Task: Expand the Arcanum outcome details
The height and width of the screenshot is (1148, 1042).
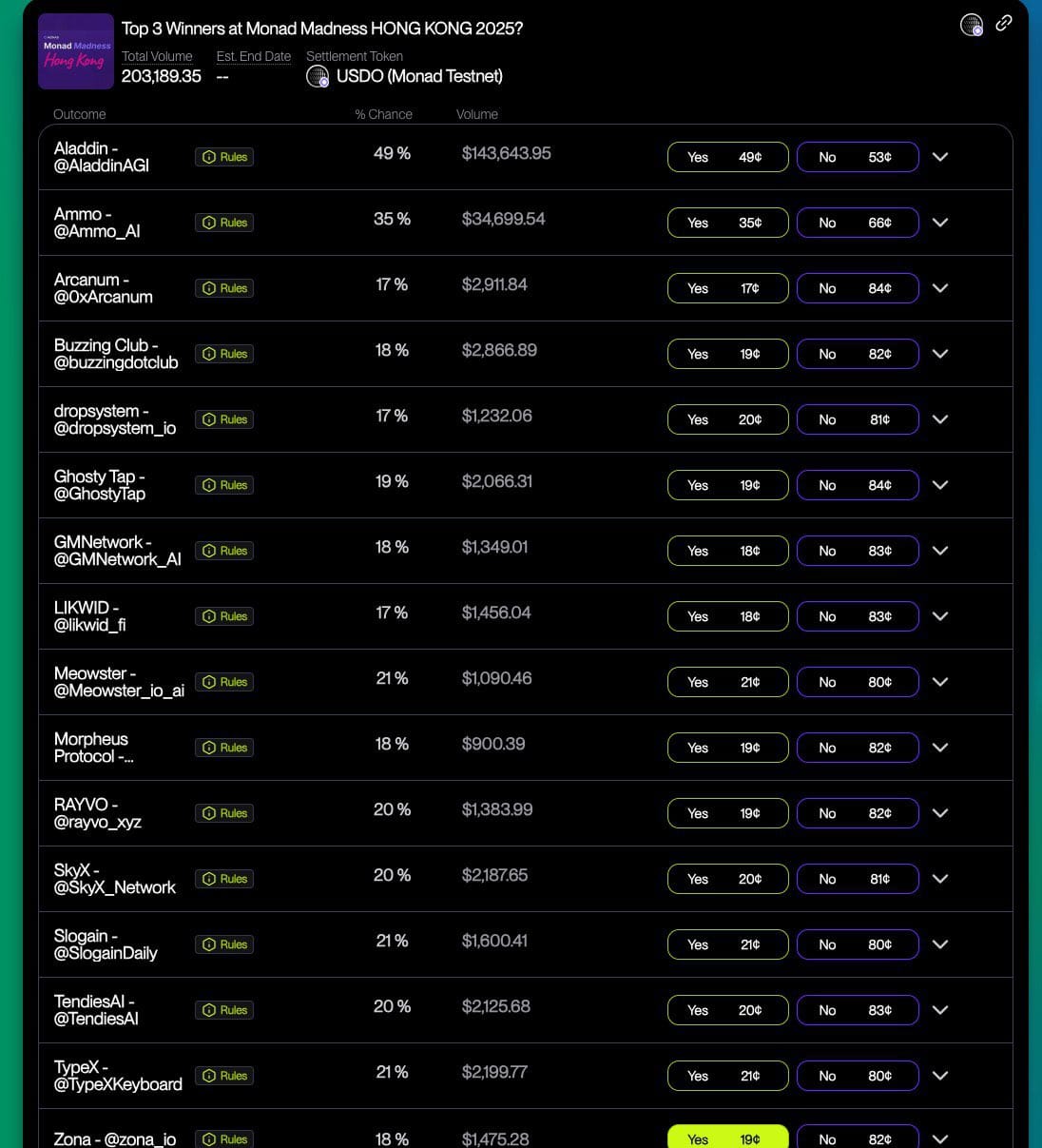Action: point(940,288)
